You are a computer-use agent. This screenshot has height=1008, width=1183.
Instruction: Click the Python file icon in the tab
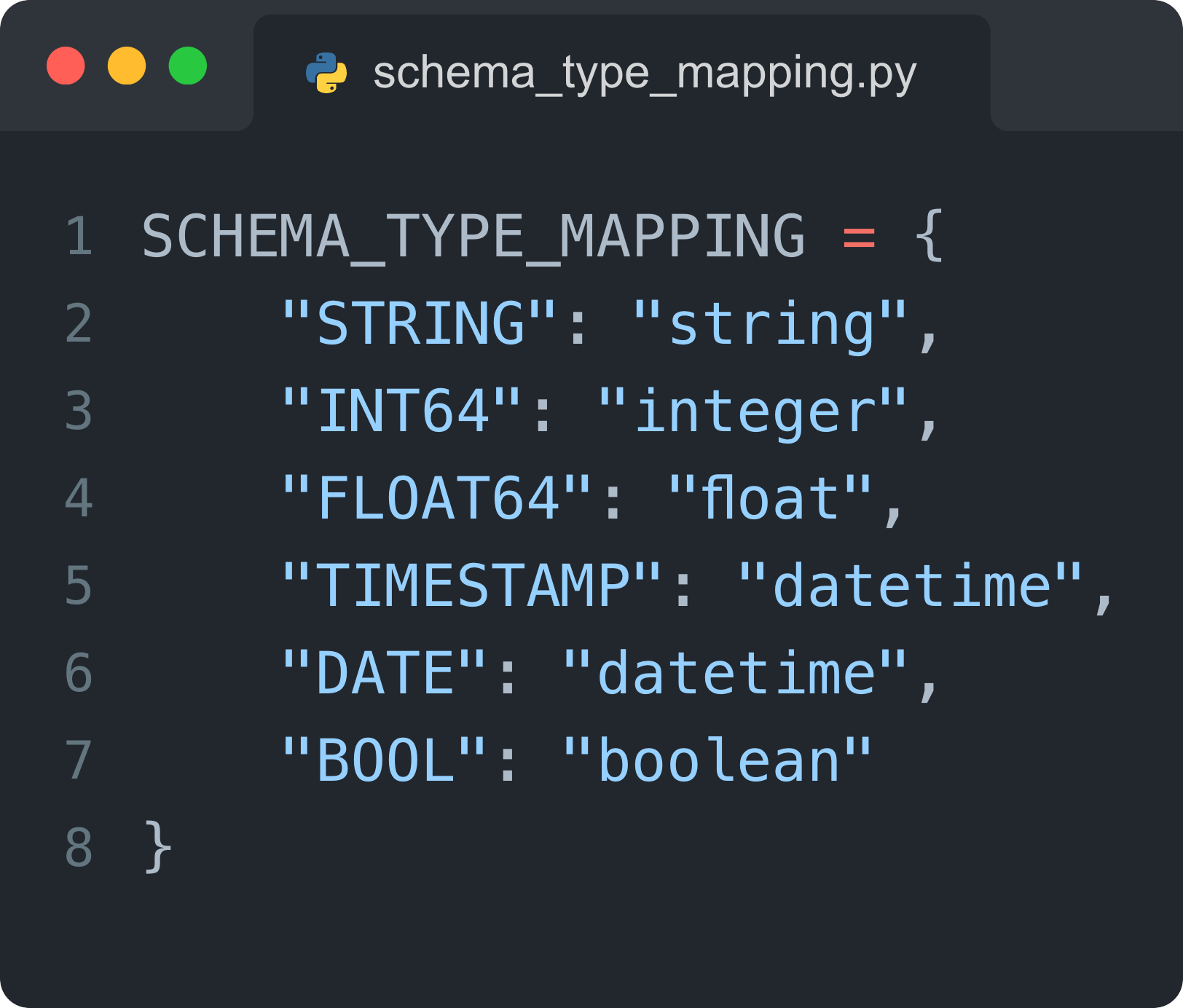(326, 73)
